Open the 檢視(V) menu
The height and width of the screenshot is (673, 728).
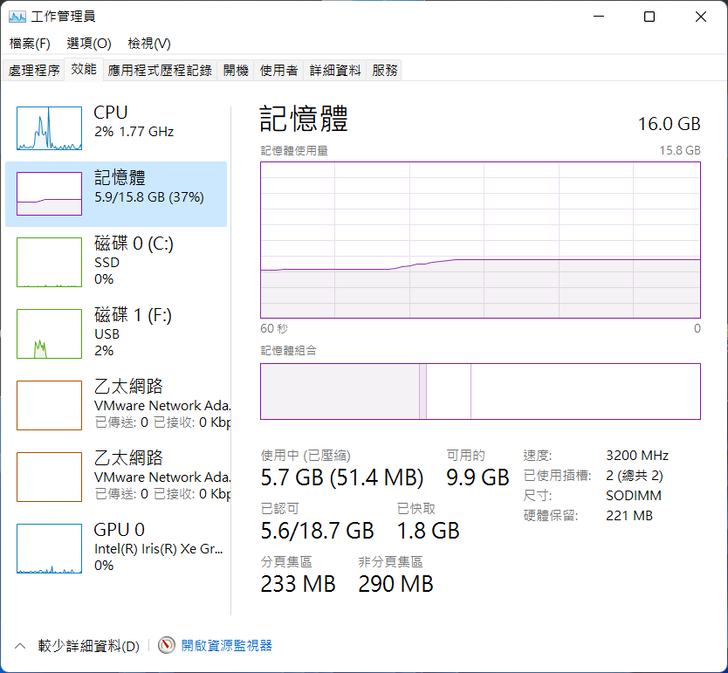pyautogui.click(x=149, y=43)
